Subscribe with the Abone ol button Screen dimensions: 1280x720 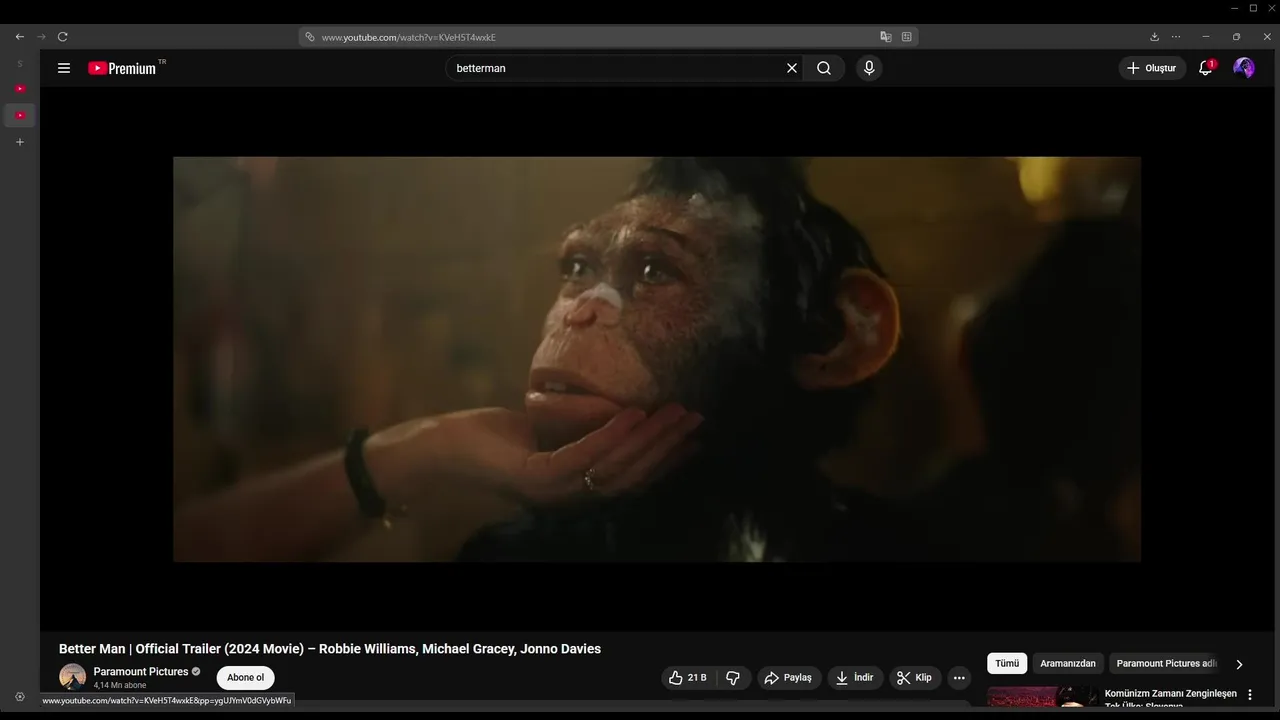[x=245, y=678]
